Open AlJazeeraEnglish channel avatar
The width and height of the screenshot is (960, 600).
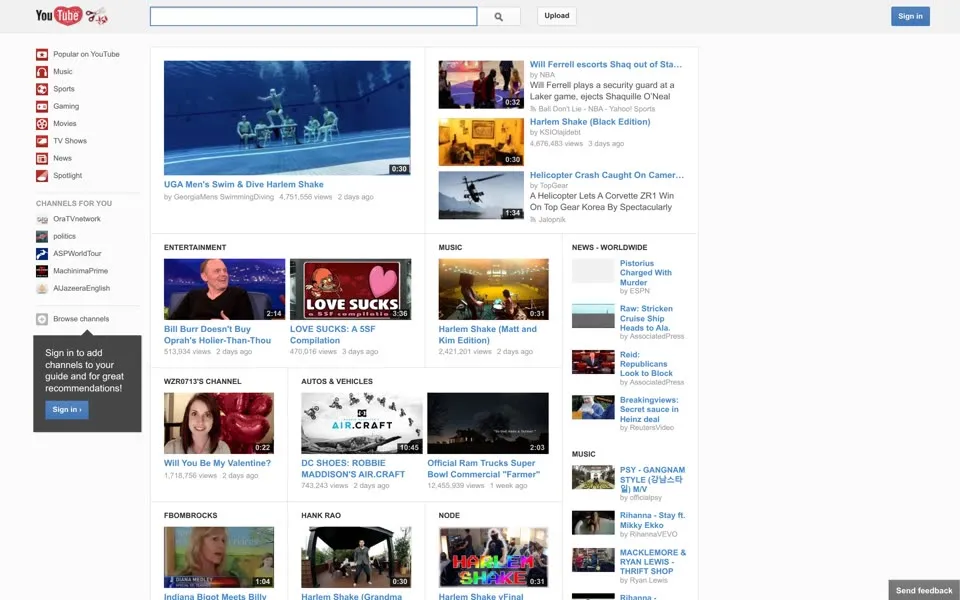pos(42,288)
